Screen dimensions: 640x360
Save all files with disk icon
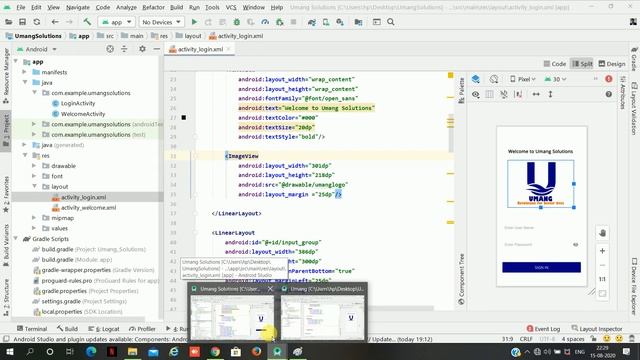22,22
